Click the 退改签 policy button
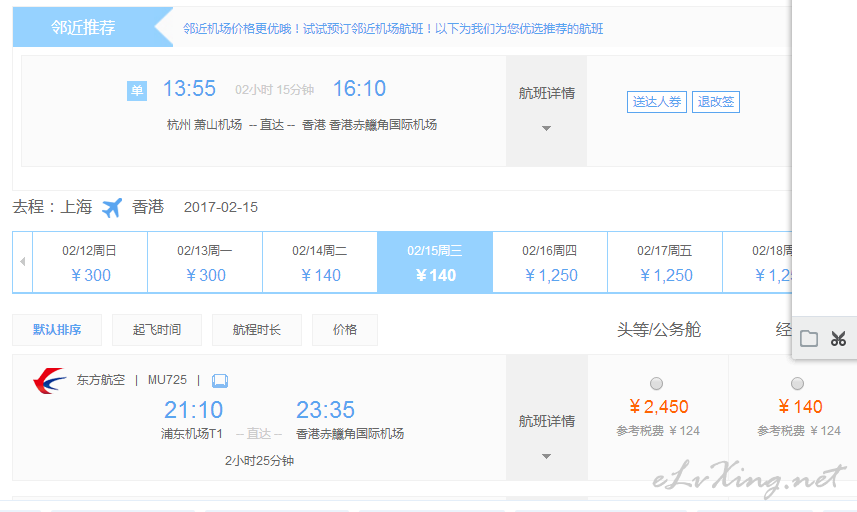Image resolution: width=857 pixels, height=512 pixels. pos(715,102)
